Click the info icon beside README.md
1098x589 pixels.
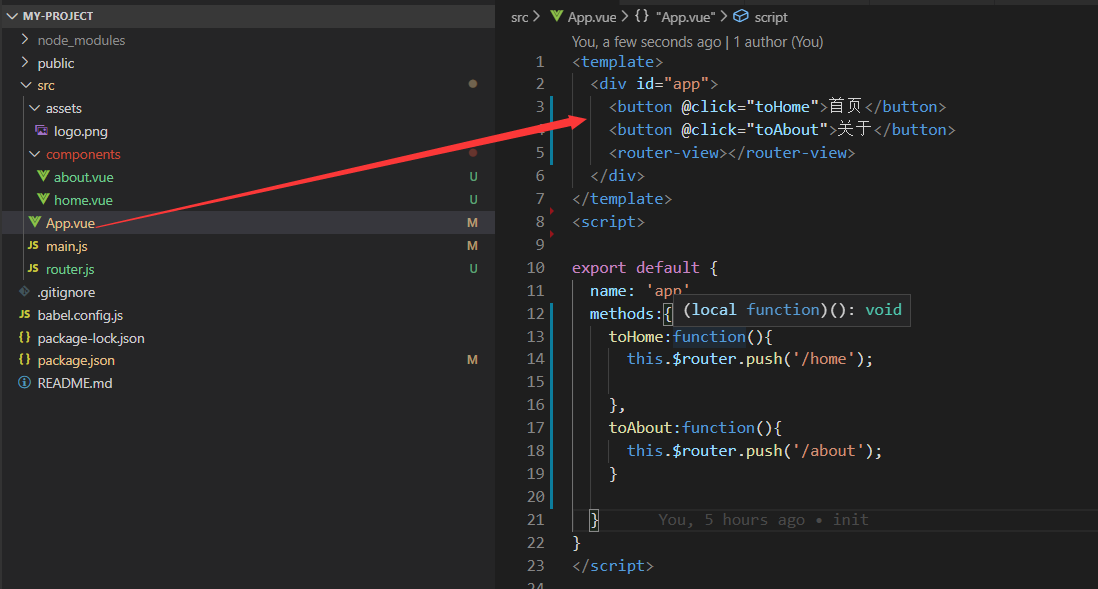pos(25,382)
